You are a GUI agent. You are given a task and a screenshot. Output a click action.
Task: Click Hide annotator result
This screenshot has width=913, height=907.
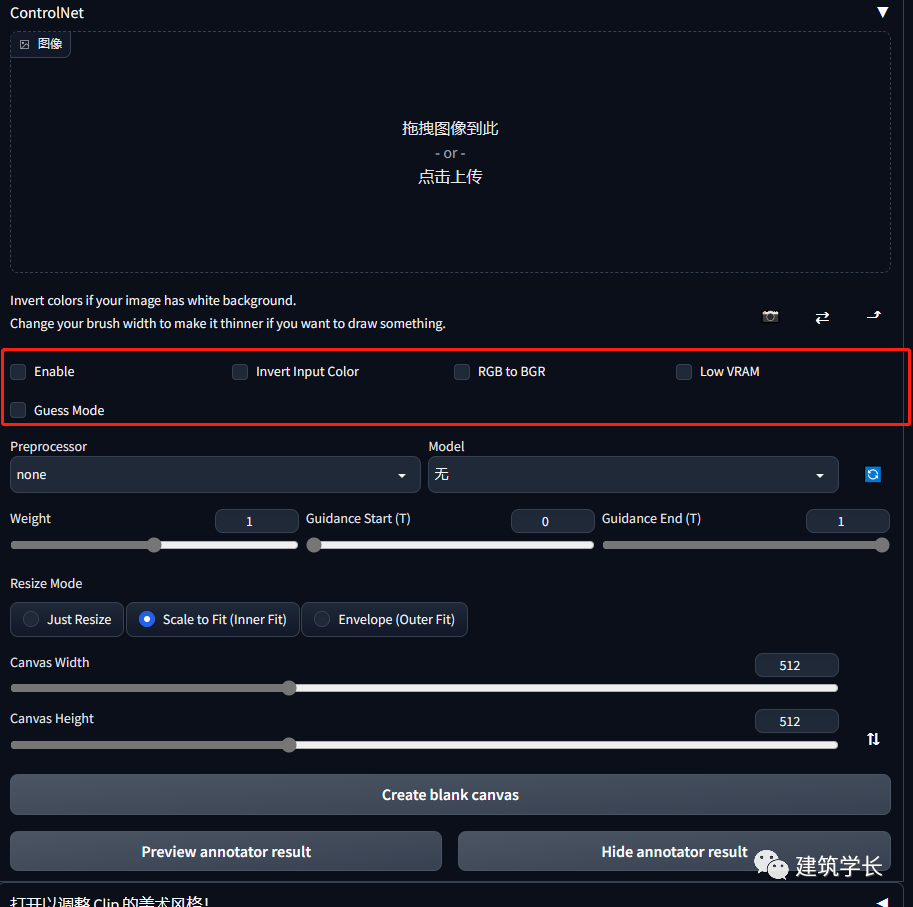[x=673, y=851]
